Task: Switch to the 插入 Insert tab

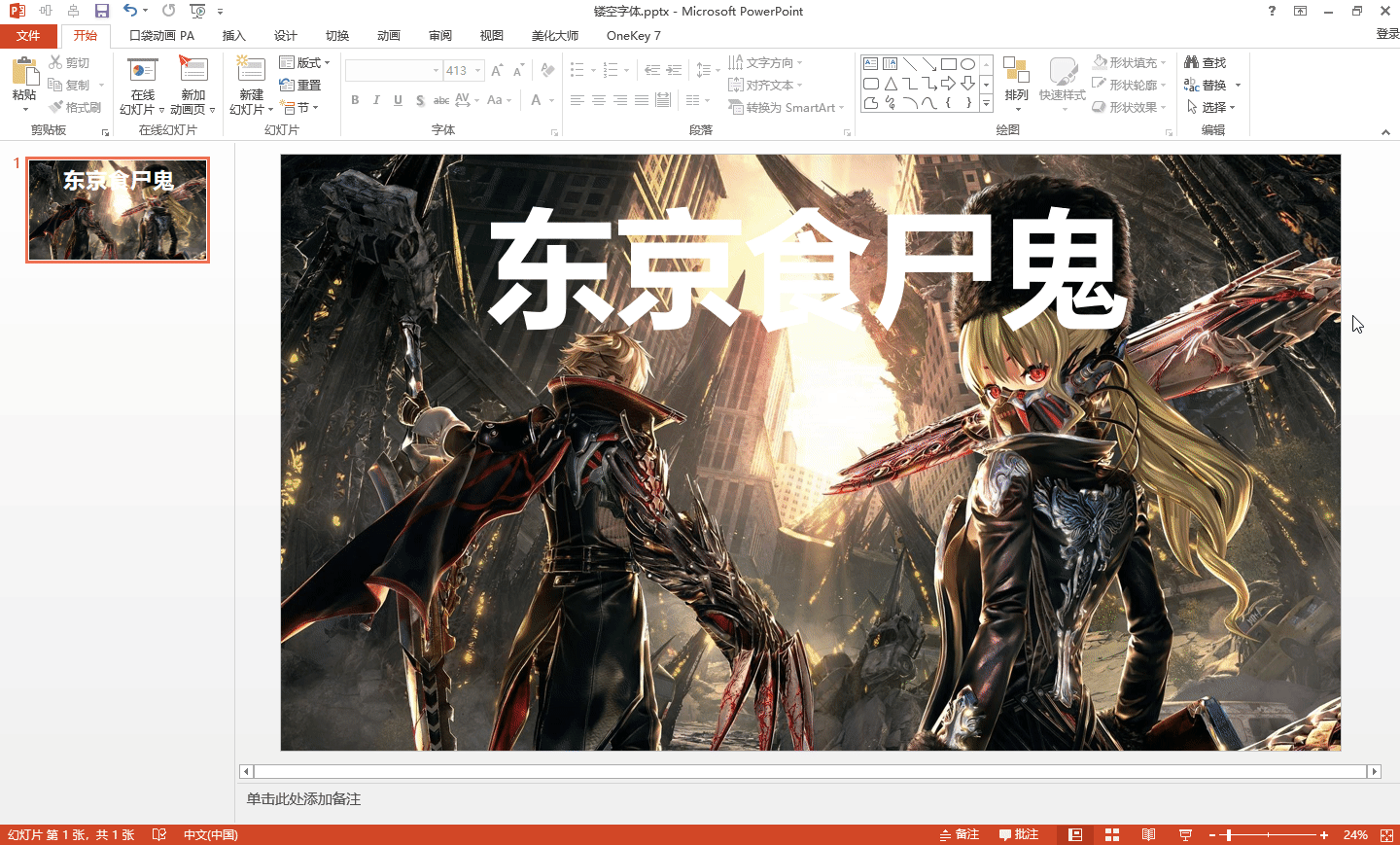Action: click(234, 36)
